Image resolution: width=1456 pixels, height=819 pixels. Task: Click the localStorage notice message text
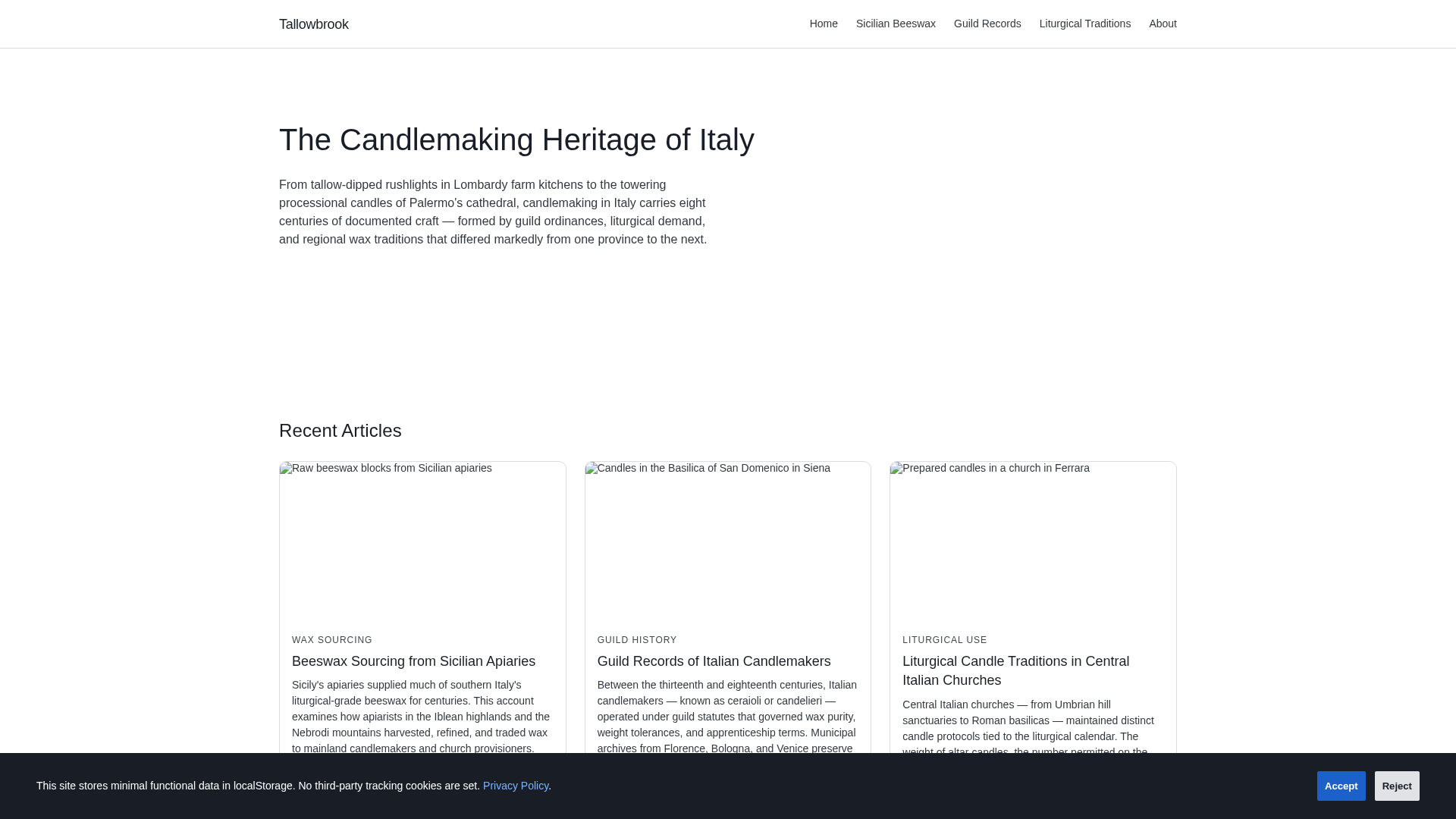tap(293, 786)
